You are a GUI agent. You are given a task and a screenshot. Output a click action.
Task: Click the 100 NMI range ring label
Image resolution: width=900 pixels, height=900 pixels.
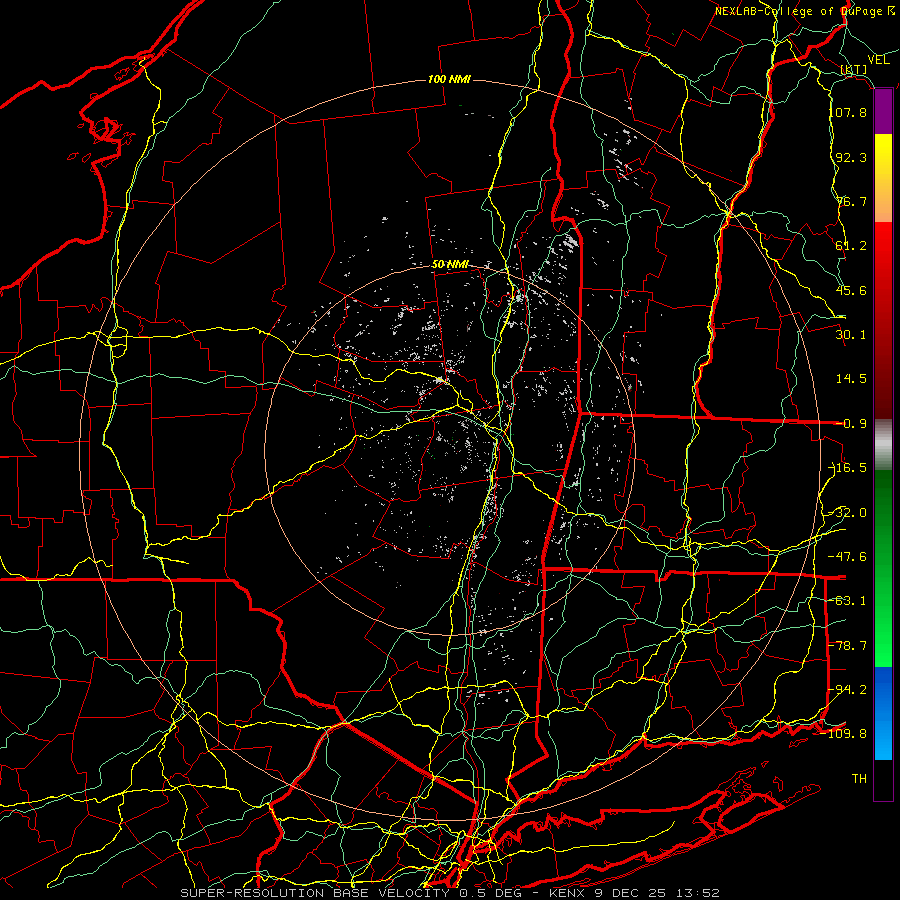pos(449,79)
